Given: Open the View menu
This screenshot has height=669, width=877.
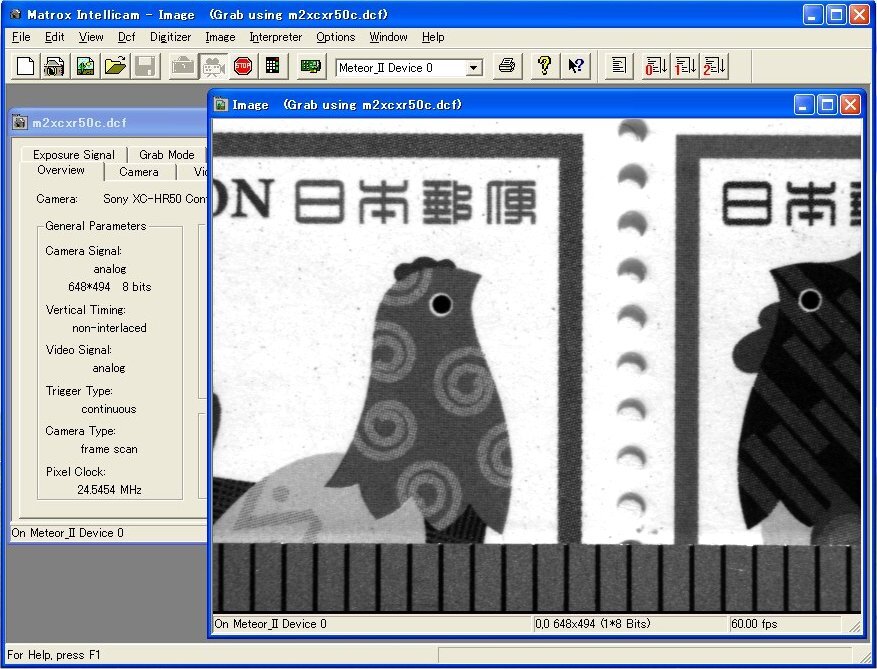Looking at the screenshot, I should pos(91,37).
